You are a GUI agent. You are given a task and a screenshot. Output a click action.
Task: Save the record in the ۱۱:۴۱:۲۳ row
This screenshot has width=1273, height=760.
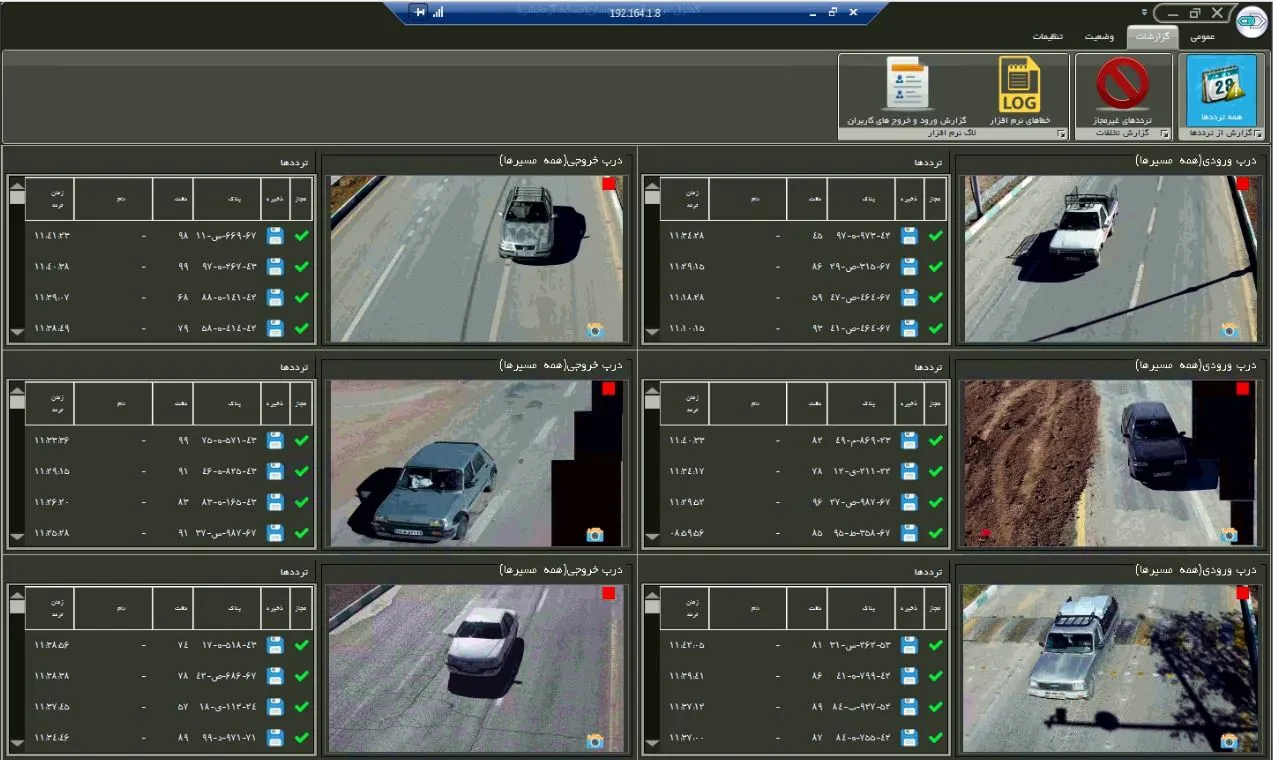[x=275, y=236]
